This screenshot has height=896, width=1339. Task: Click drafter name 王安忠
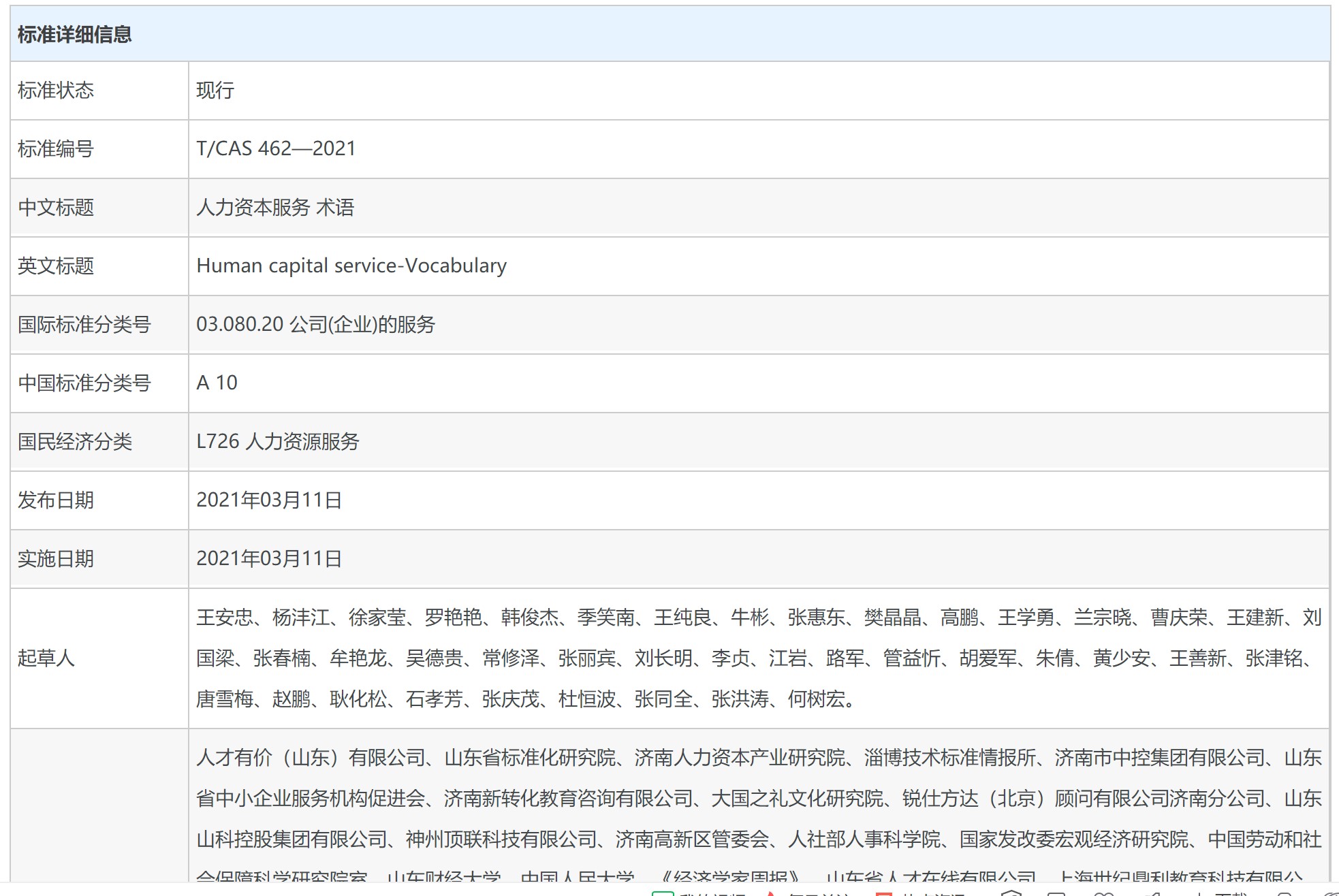pos(225,618)
